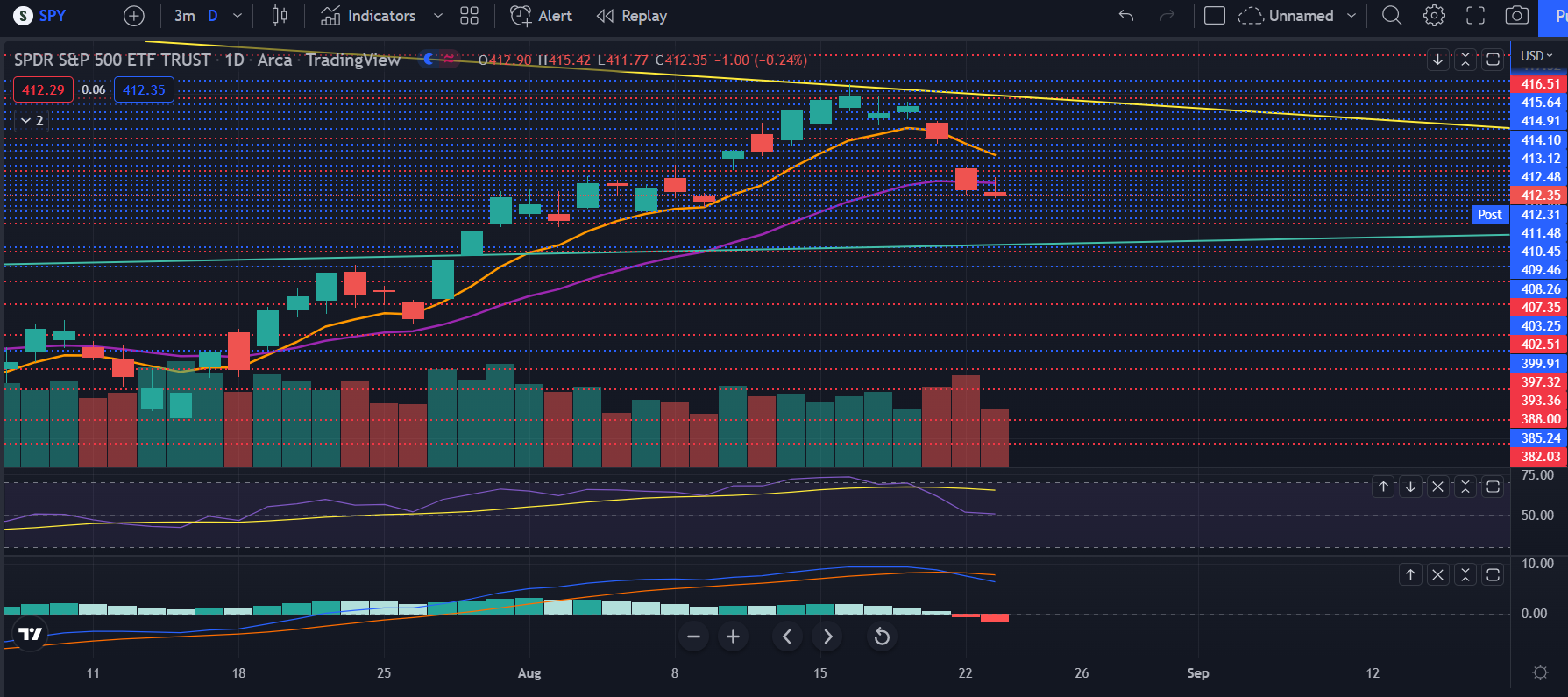1568x697 pixels.
Task: Expand the collapsed indicators legend showing 2
Action: click(x=32, y=121)
